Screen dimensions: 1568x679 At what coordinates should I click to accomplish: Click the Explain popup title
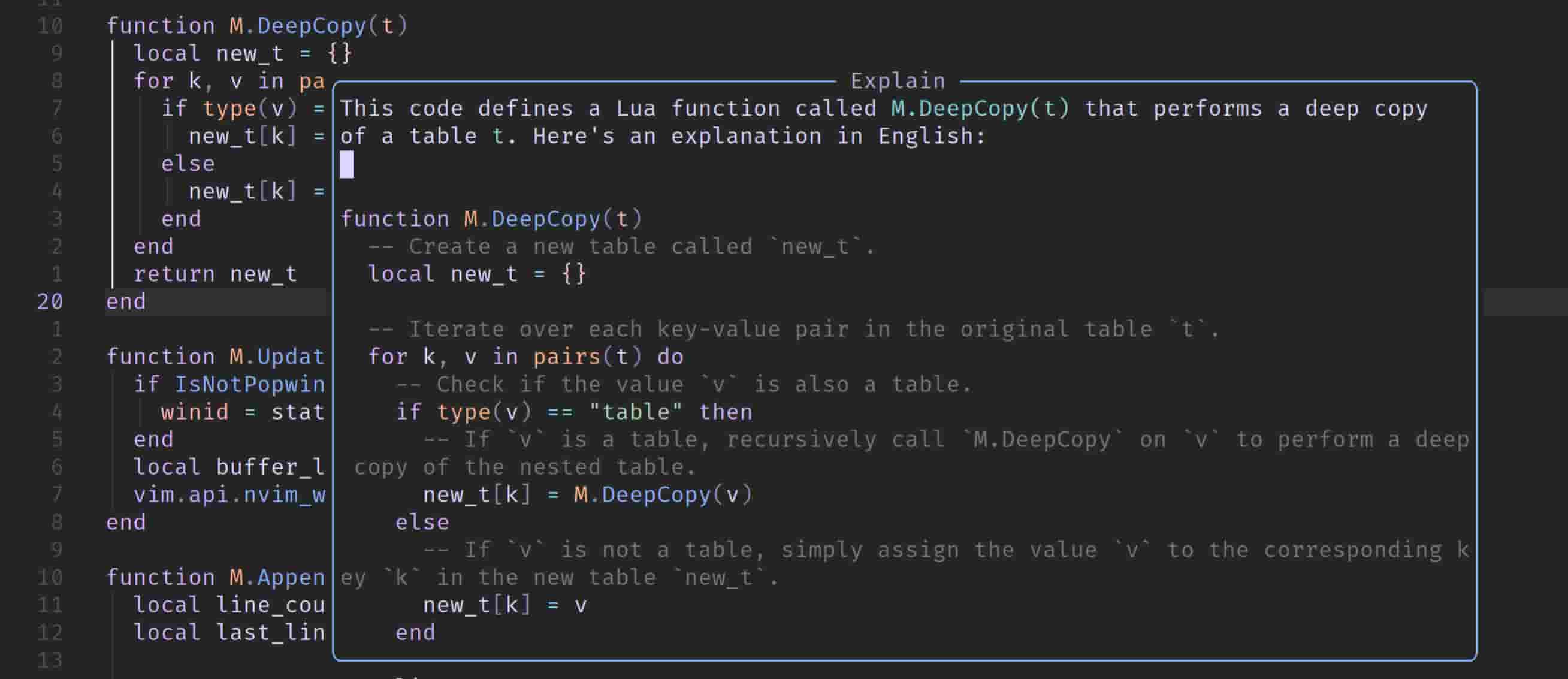tap(897, 81)
